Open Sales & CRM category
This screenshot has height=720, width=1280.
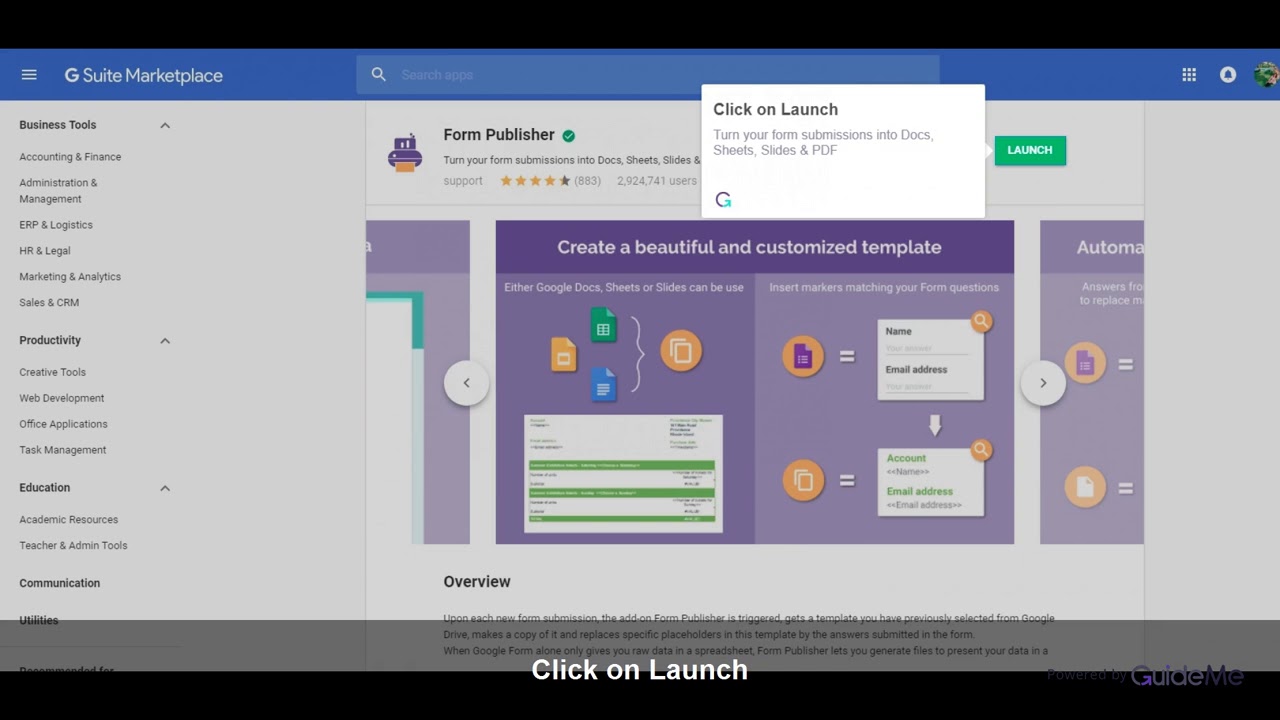(x=49, y=303)
